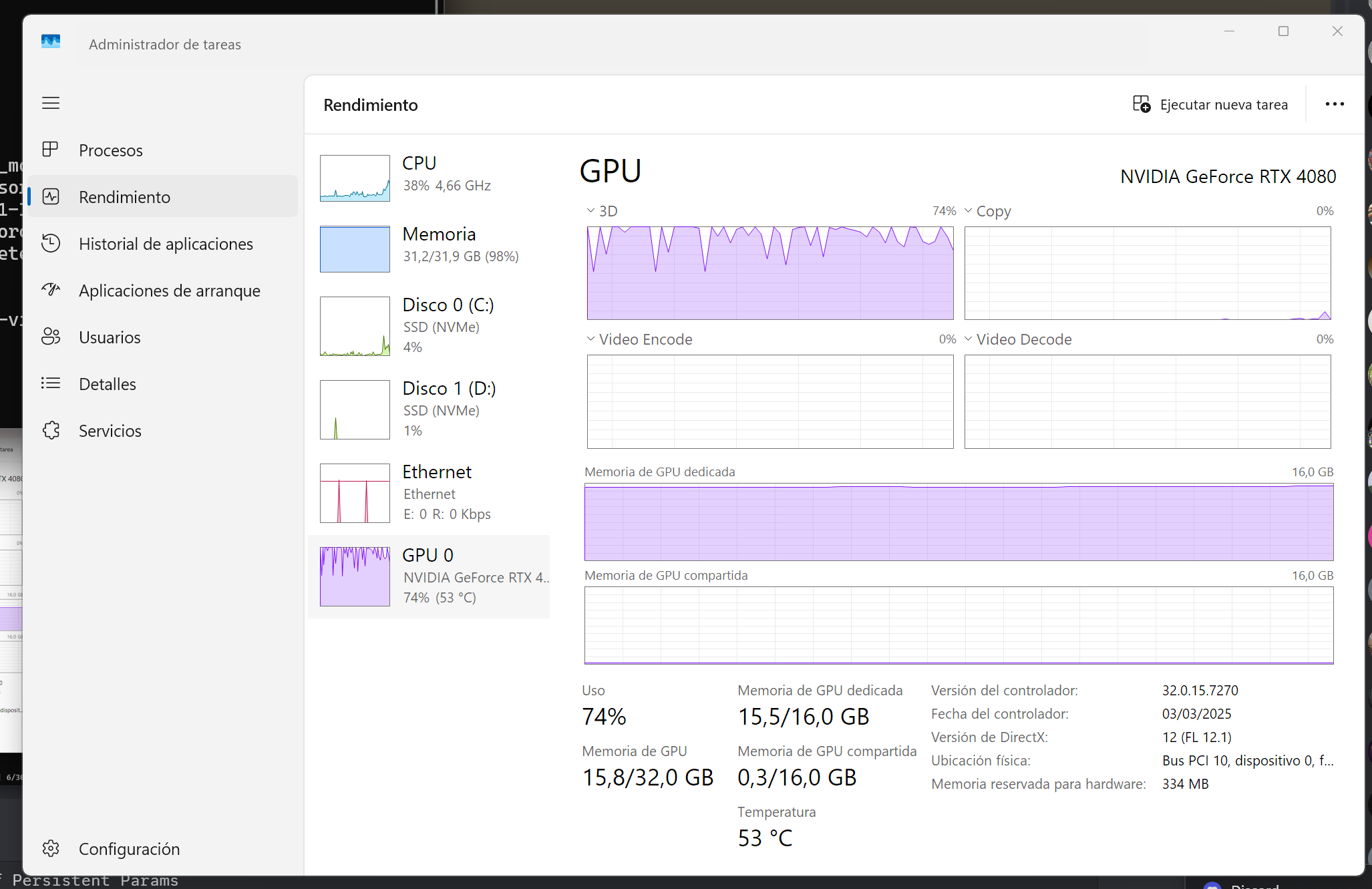This screenshot has width=1372, height=889.
Task: Open the 3D engine graph dropdown
Action: tap(590, 211)
